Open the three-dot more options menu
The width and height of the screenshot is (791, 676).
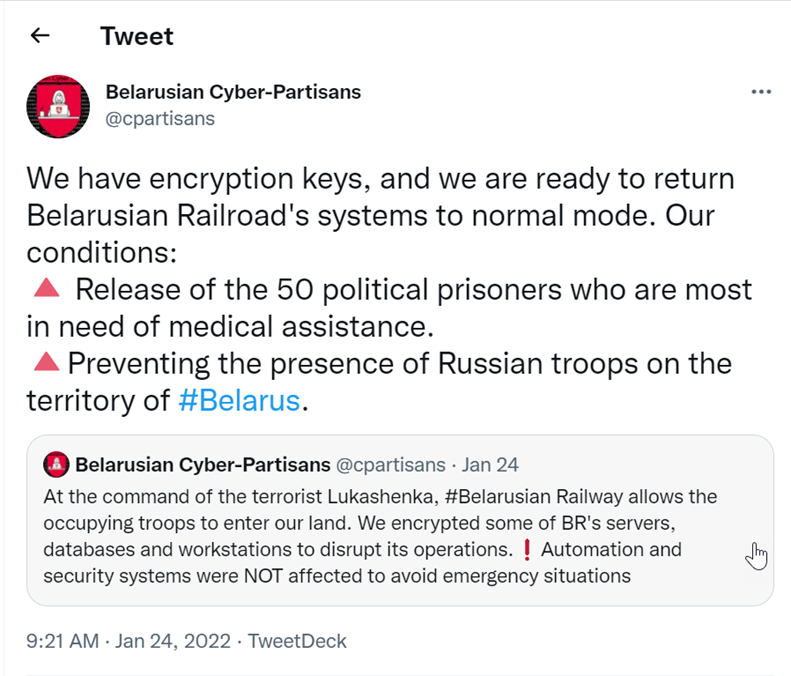[761, 92]
